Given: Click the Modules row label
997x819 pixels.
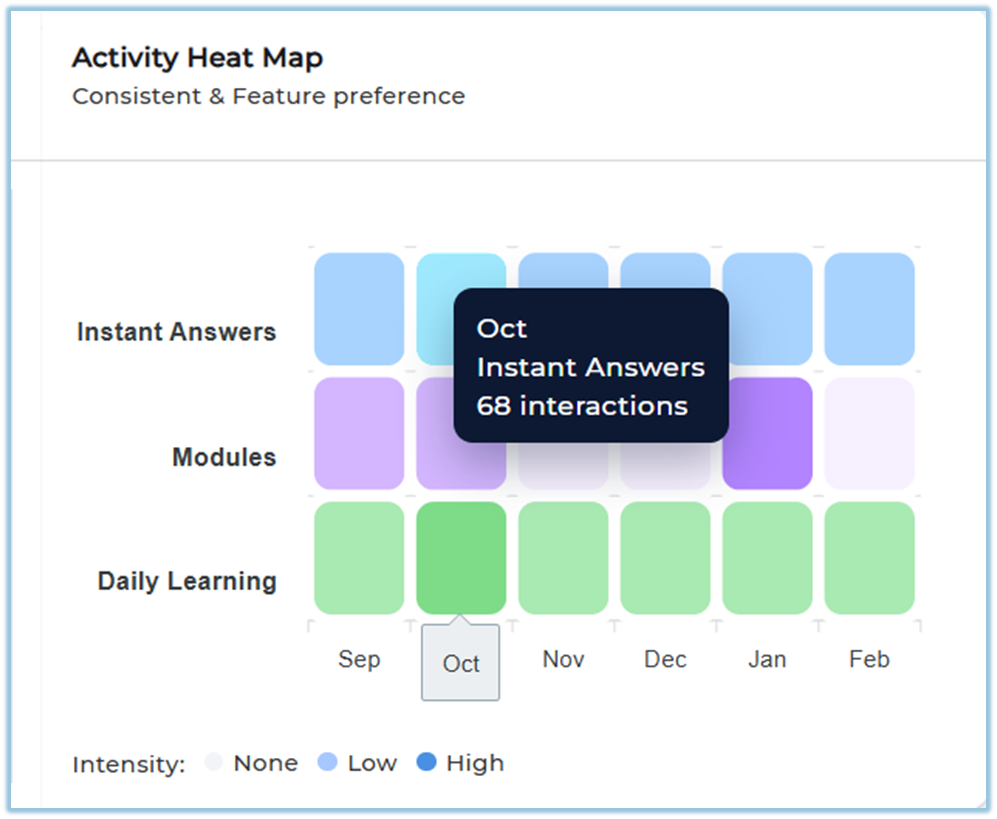Looking at the screenshot, I should pyautogui.click(x=224, y=457).
